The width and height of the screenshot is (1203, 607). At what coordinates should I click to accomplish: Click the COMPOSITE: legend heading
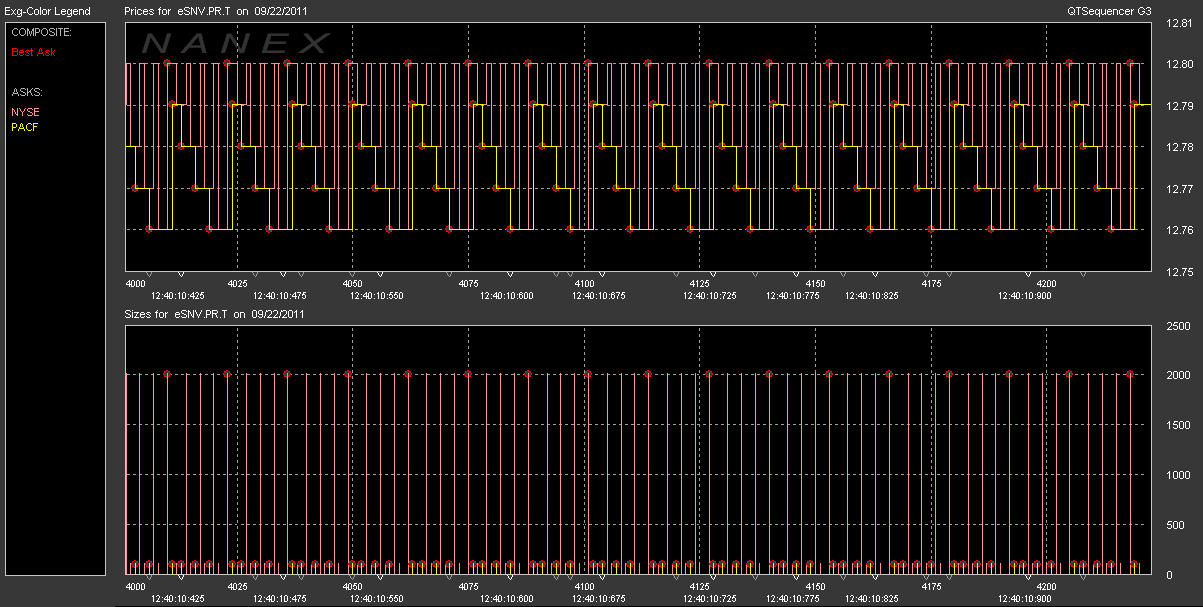point(39,31)
